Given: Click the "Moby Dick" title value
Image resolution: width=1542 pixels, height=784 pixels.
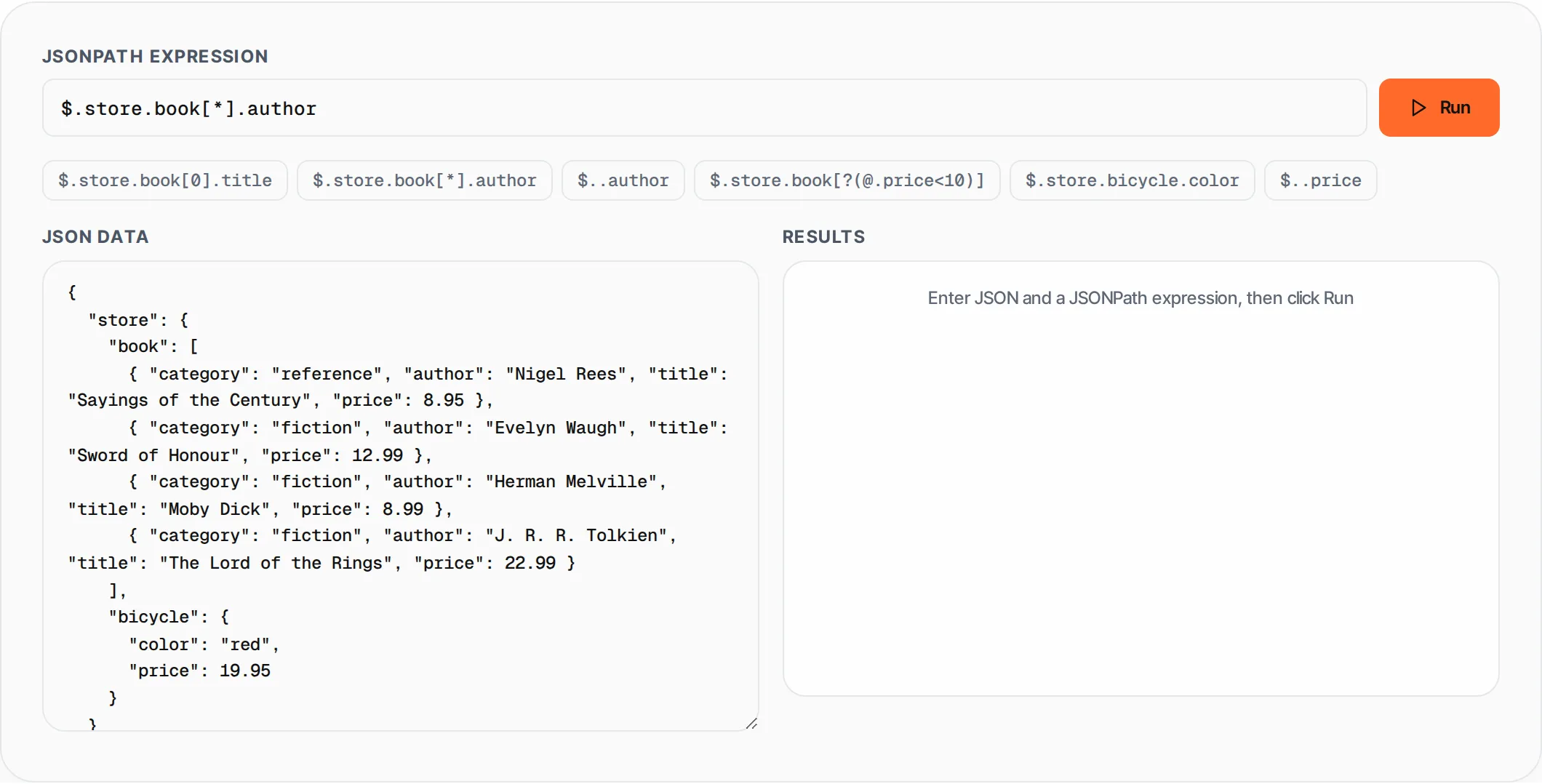Looking at the screenshot, I should 215,509.
